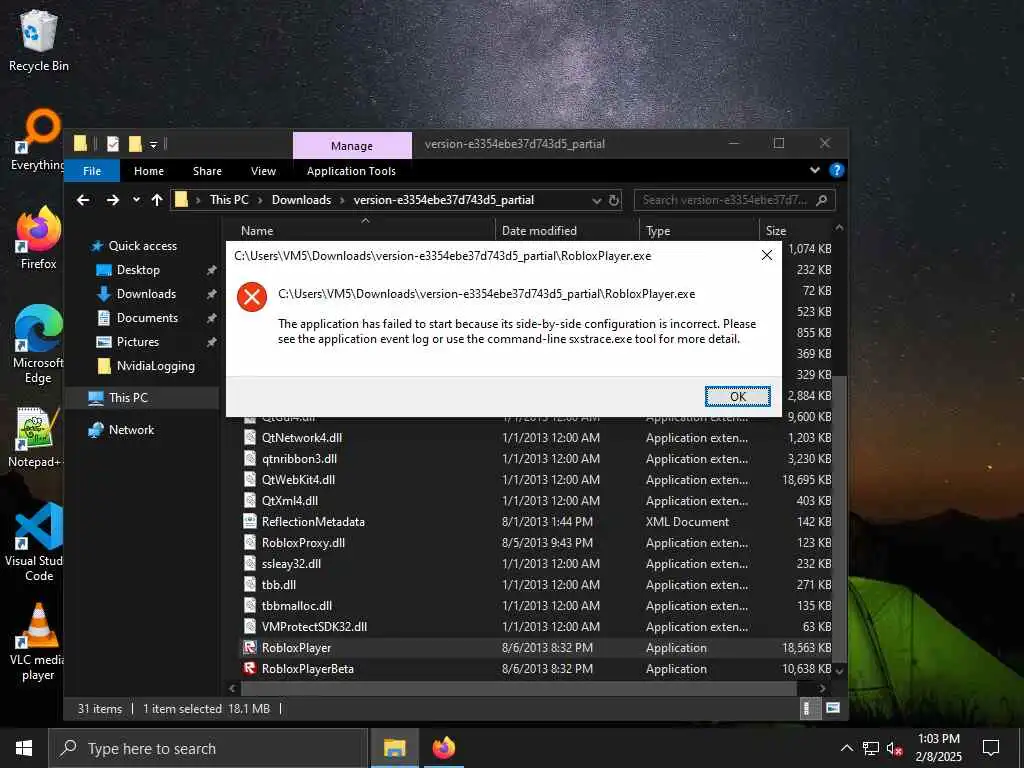Select Quick access in navigation pane
Screen dimensions: 1024x768
tap(142, 246)
